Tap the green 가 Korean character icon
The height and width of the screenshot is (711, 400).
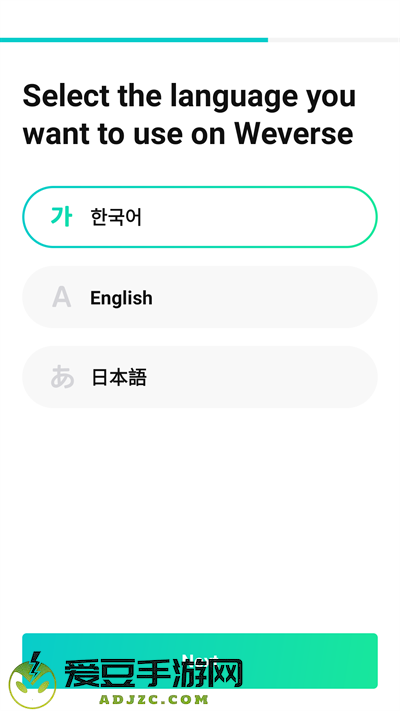pyautogui.click(x=61, y=217)
